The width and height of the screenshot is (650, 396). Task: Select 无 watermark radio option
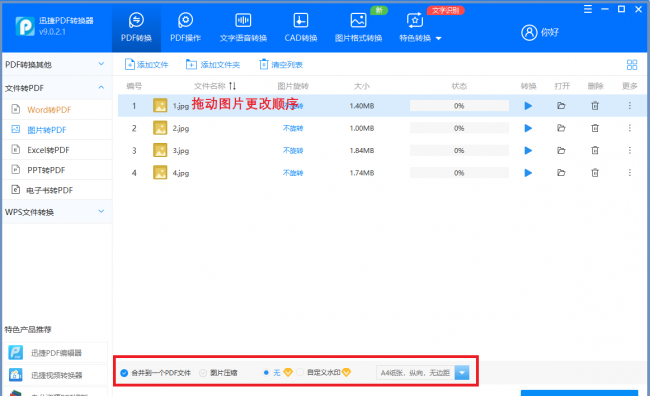tap(266, 372)
